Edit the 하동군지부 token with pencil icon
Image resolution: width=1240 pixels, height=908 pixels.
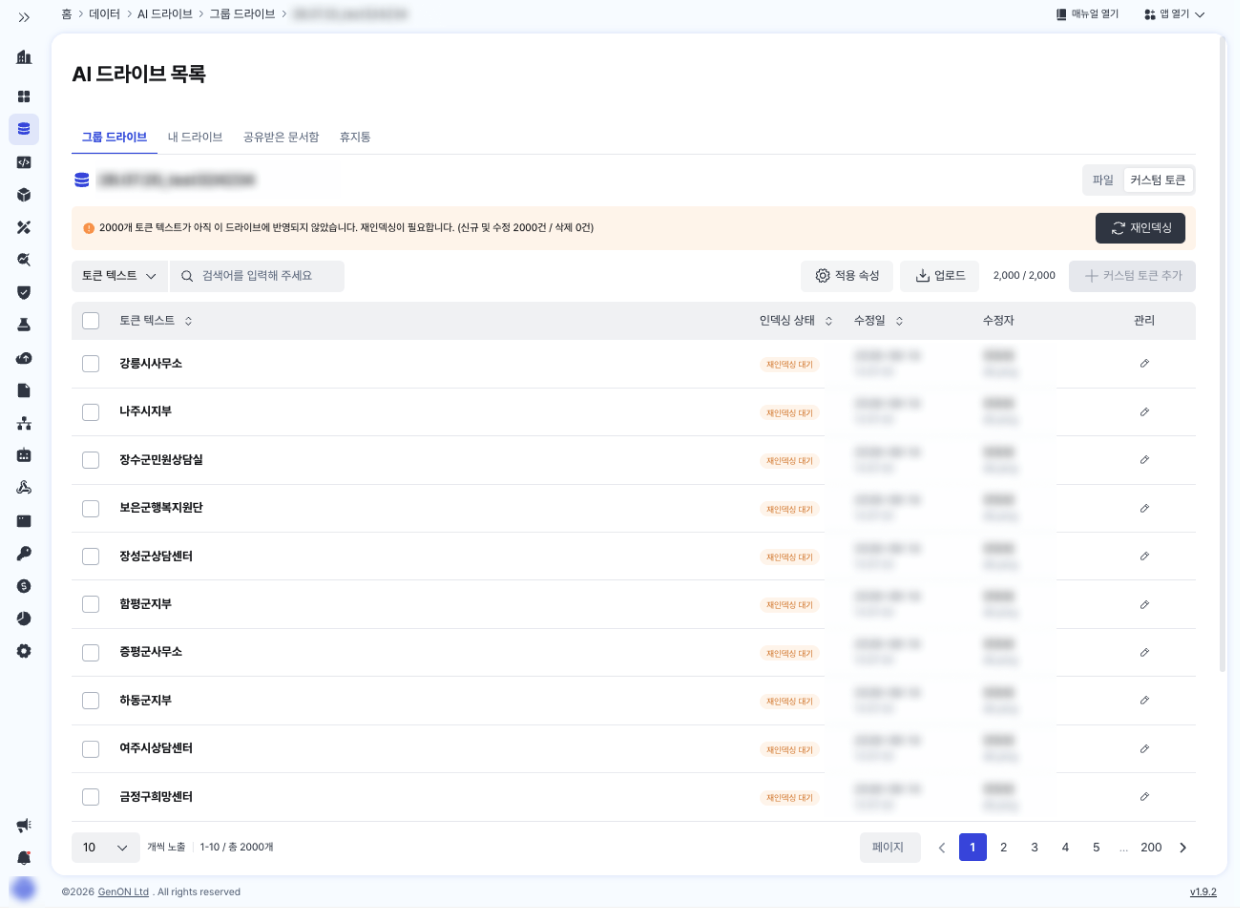[1144, 700]
